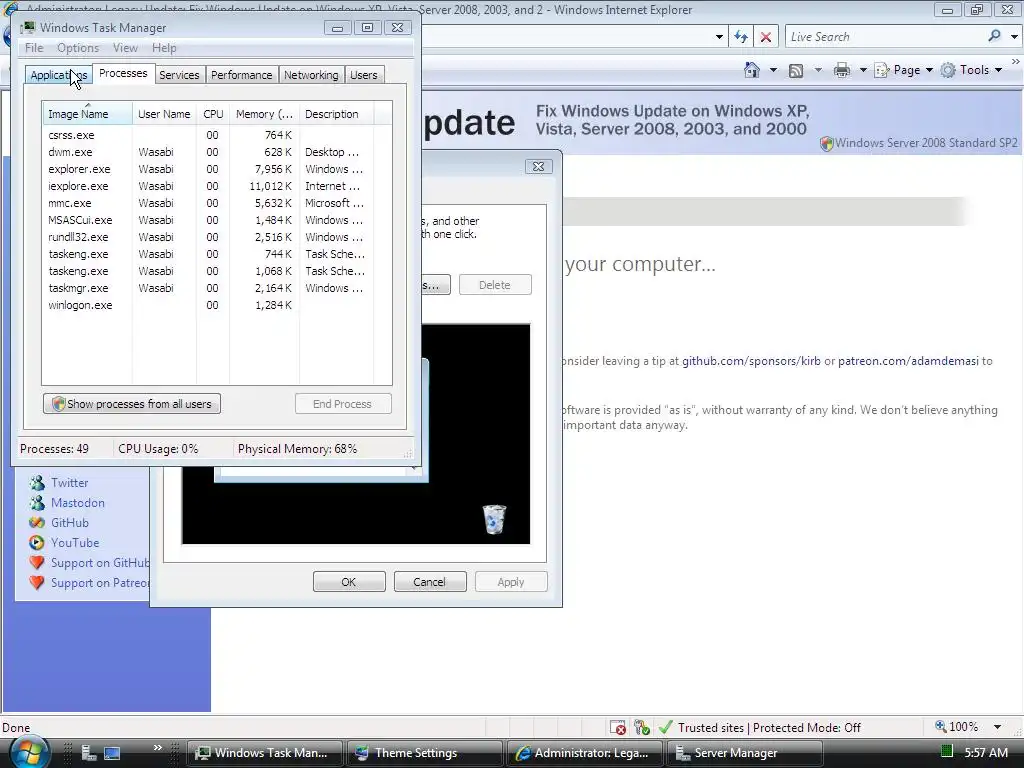Image resolution: width=1024 pixels, height=768 pixels.
Task: Click the popup blocked status bar icon
Action: click(x=617, y=727)
